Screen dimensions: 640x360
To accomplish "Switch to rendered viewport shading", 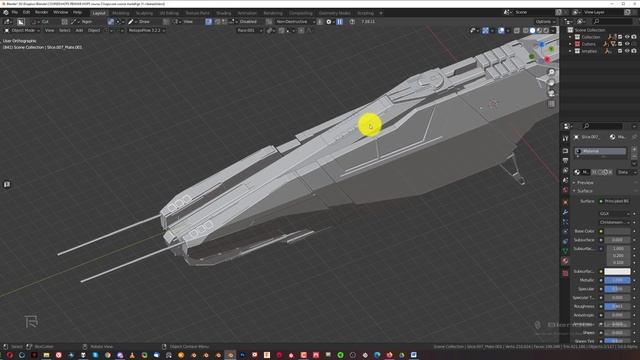I will [547, 30].
